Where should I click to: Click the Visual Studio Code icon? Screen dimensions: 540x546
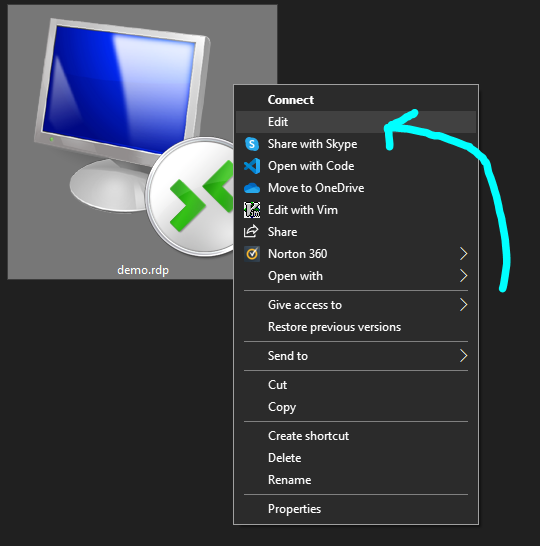pyautogui.click(x=252, y=166)
